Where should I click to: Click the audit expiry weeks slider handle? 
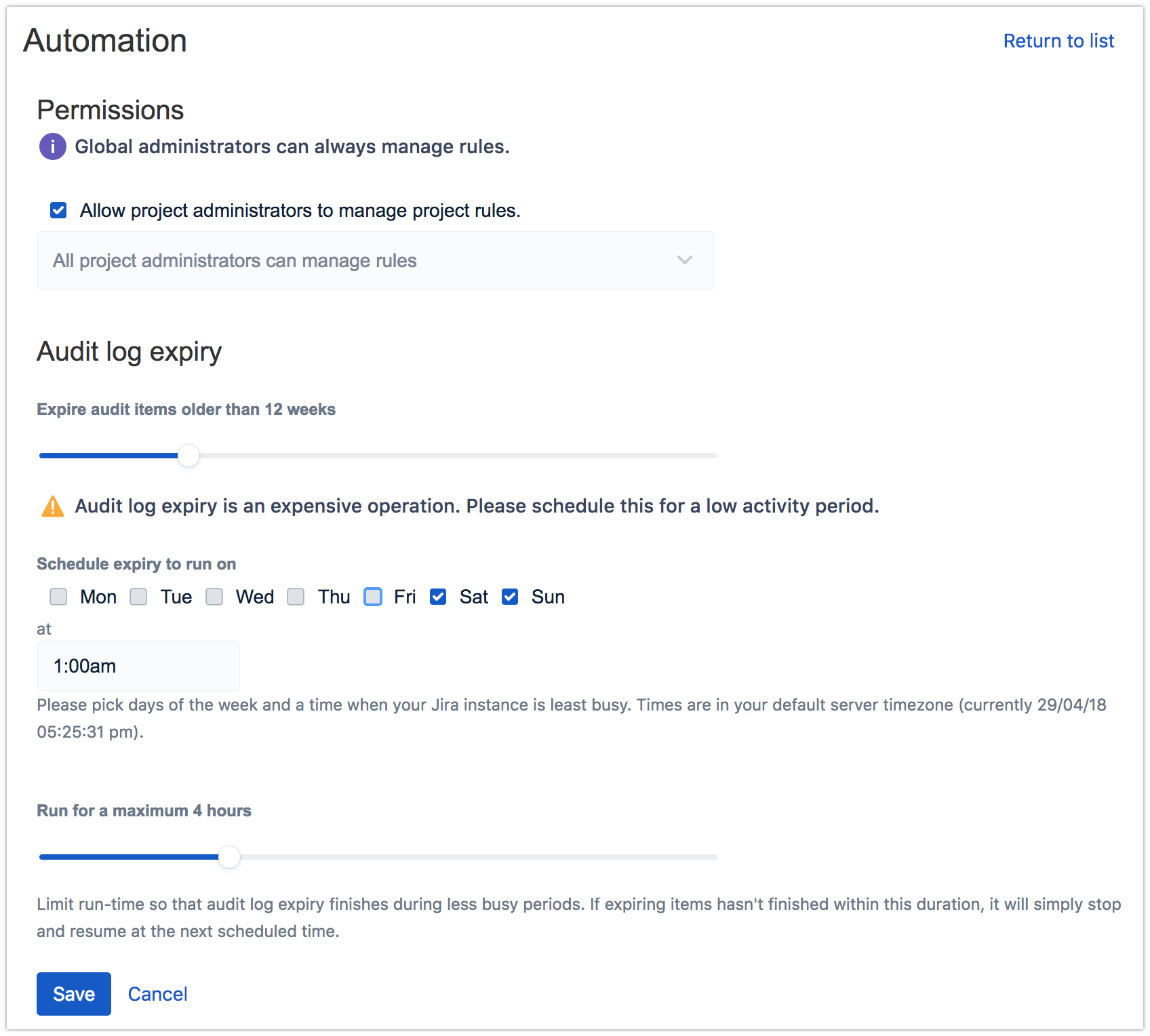pos(189,456)
